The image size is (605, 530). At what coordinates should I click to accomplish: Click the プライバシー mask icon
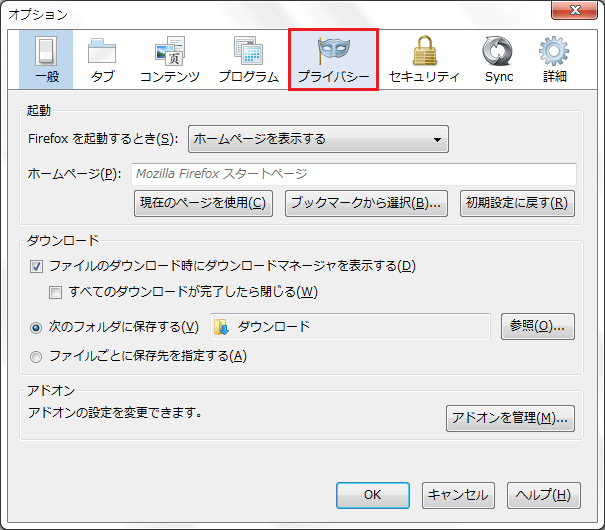coord(333,51)
